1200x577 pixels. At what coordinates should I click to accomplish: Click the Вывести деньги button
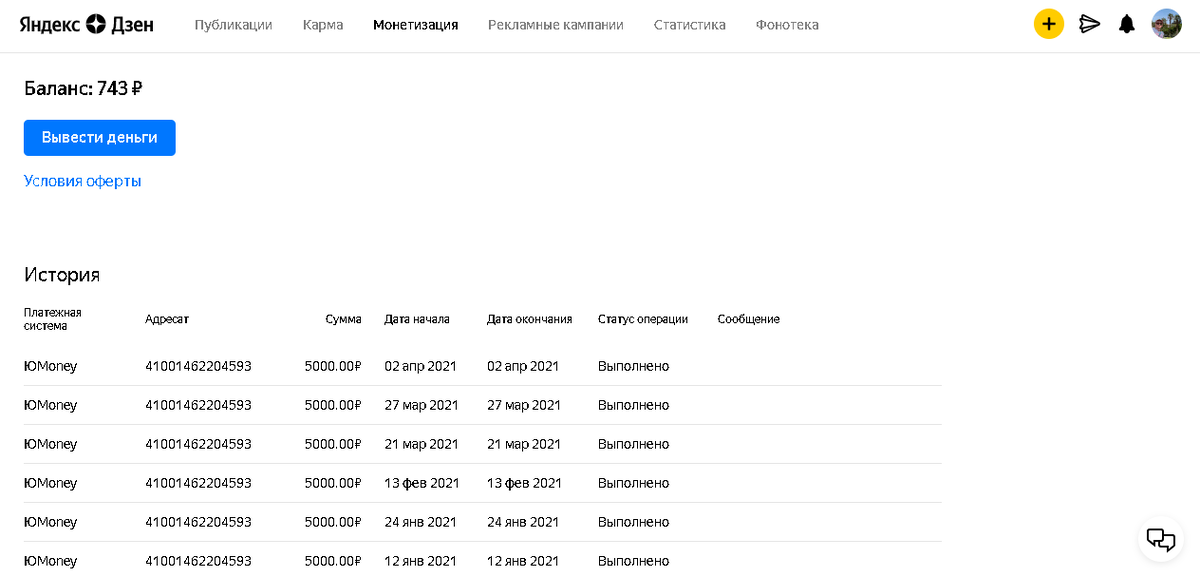[100, 138]
